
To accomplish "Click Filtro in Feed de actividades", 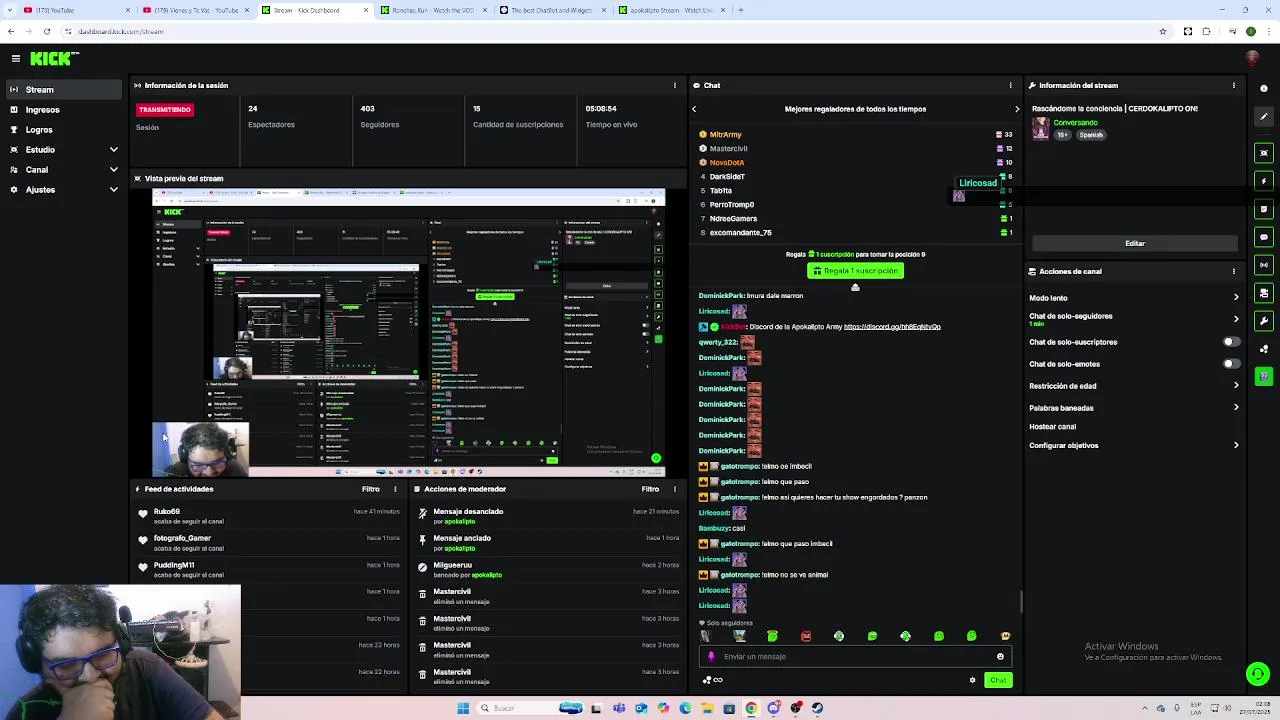I will coord(371,489).
